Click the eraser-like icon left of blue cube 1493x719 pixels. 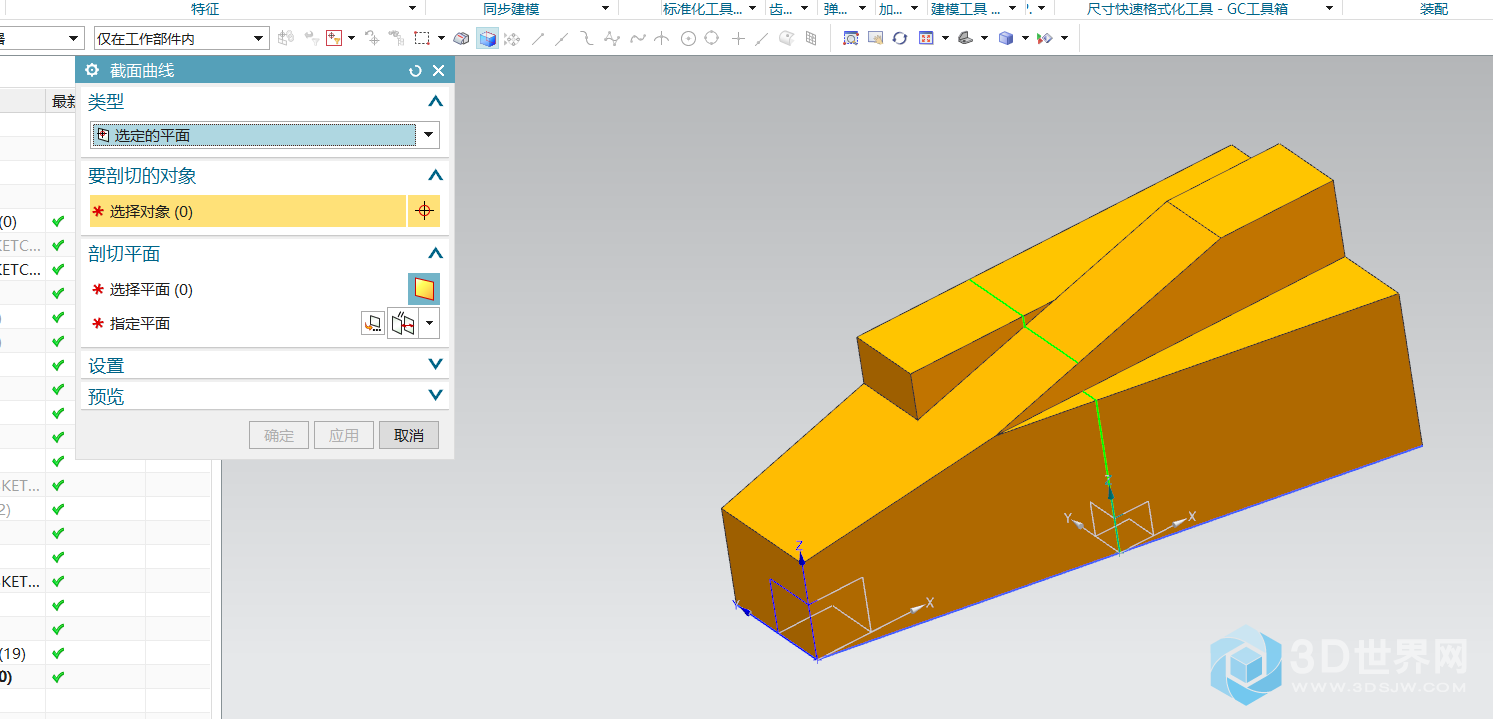461,39
